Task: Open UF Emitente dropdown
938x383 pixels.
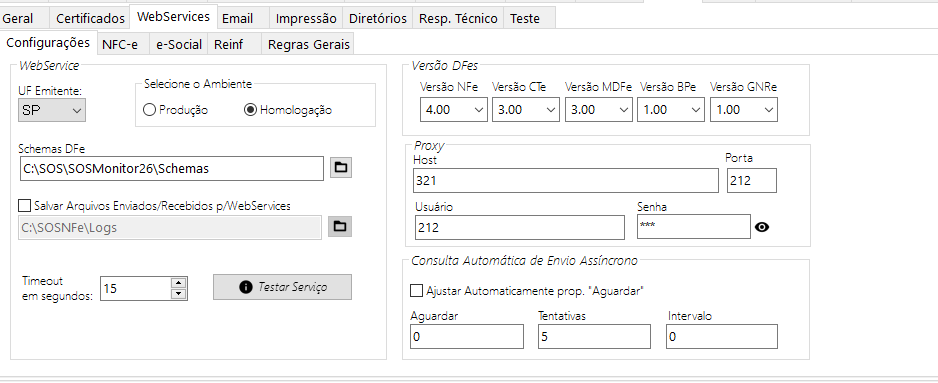Action: 52,110
